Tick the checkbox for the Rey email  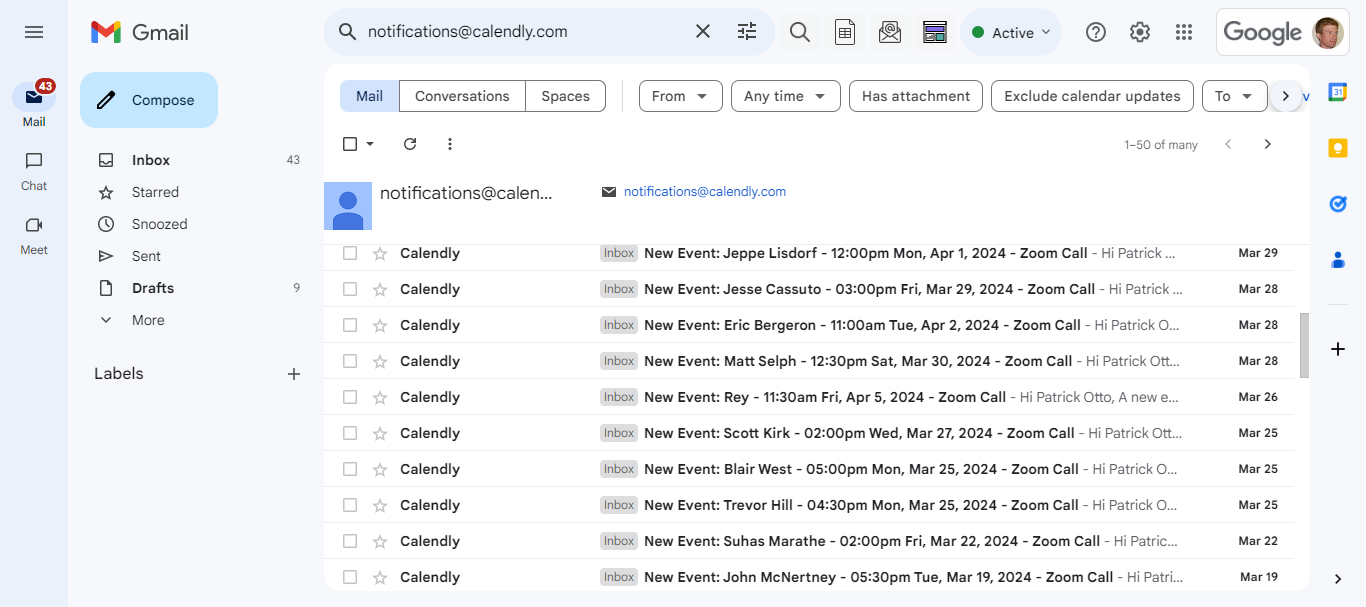[350, 397]
